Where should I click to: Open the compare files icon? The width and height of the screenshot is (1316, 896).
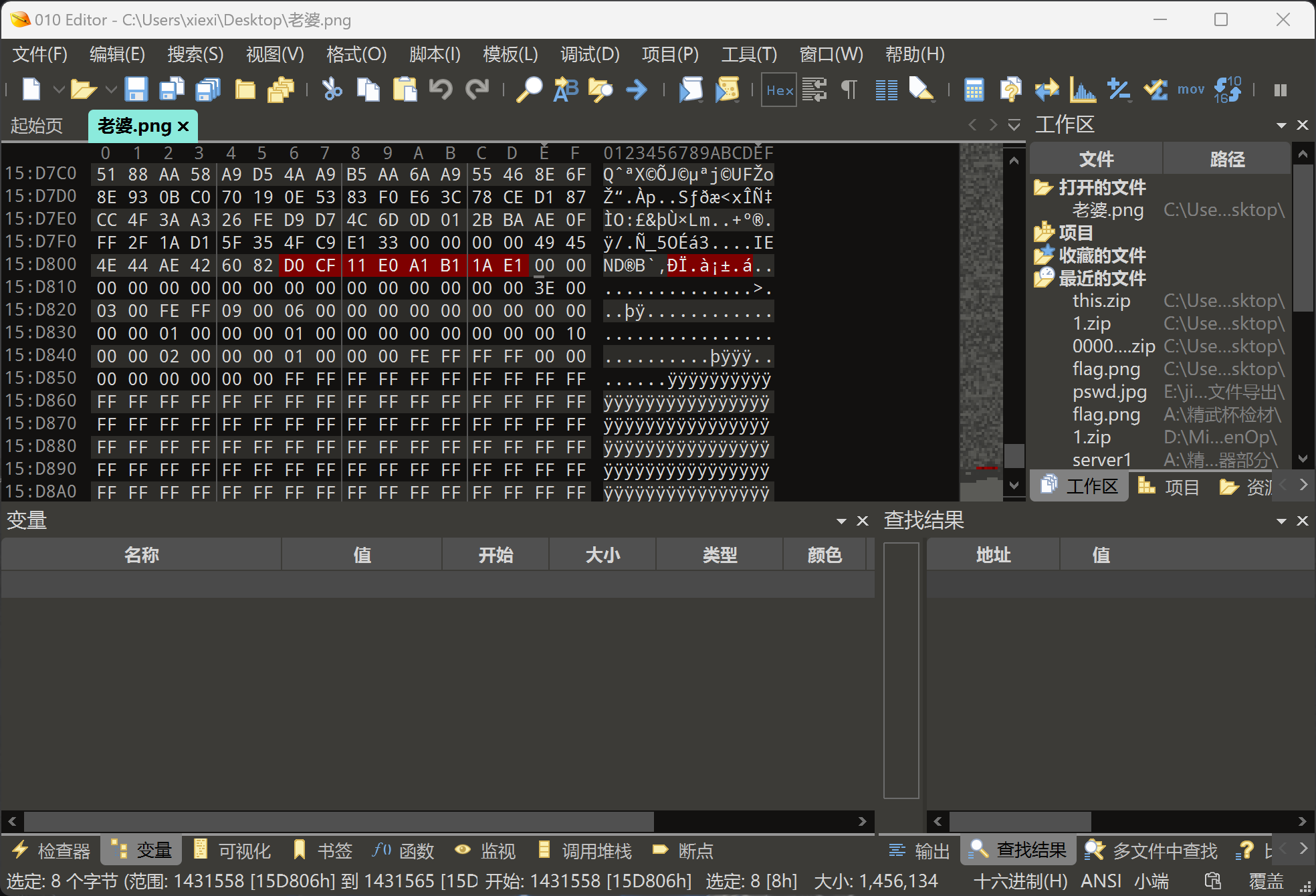pos(1047,89)
